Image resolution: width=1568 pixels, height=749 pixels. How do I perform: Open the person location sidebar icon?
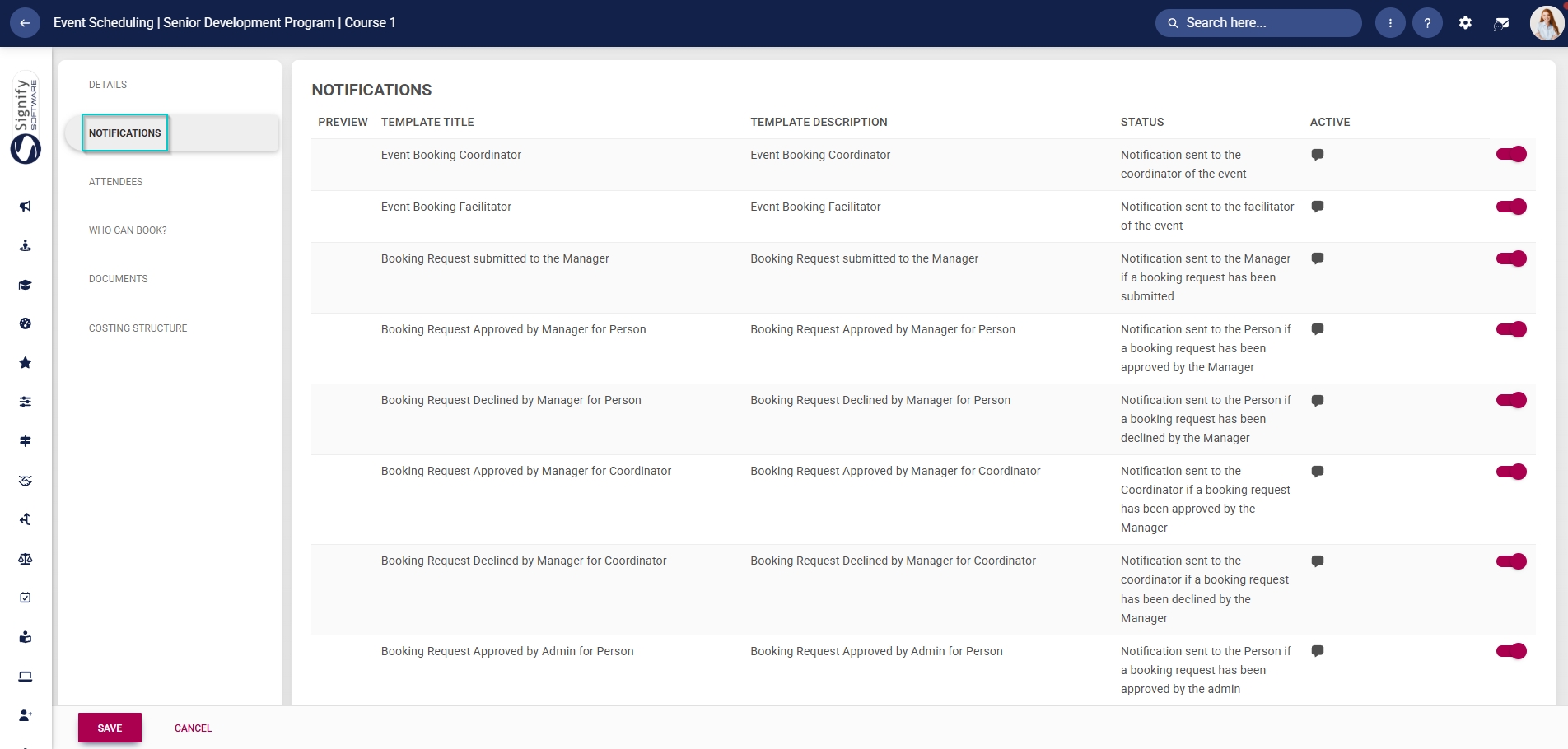click(x=26, y=245)
